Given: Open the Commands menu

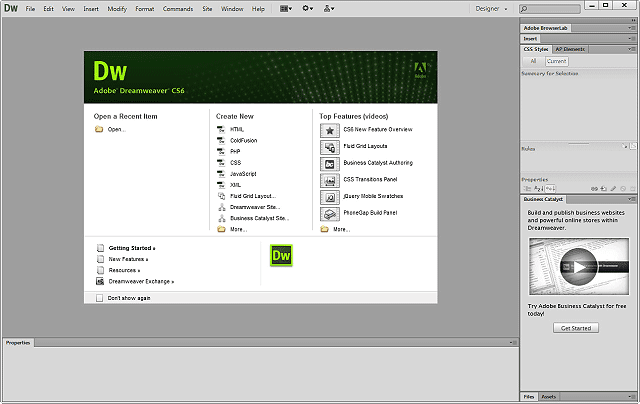Looking at the screenshot, I should [x=178, y=9].
